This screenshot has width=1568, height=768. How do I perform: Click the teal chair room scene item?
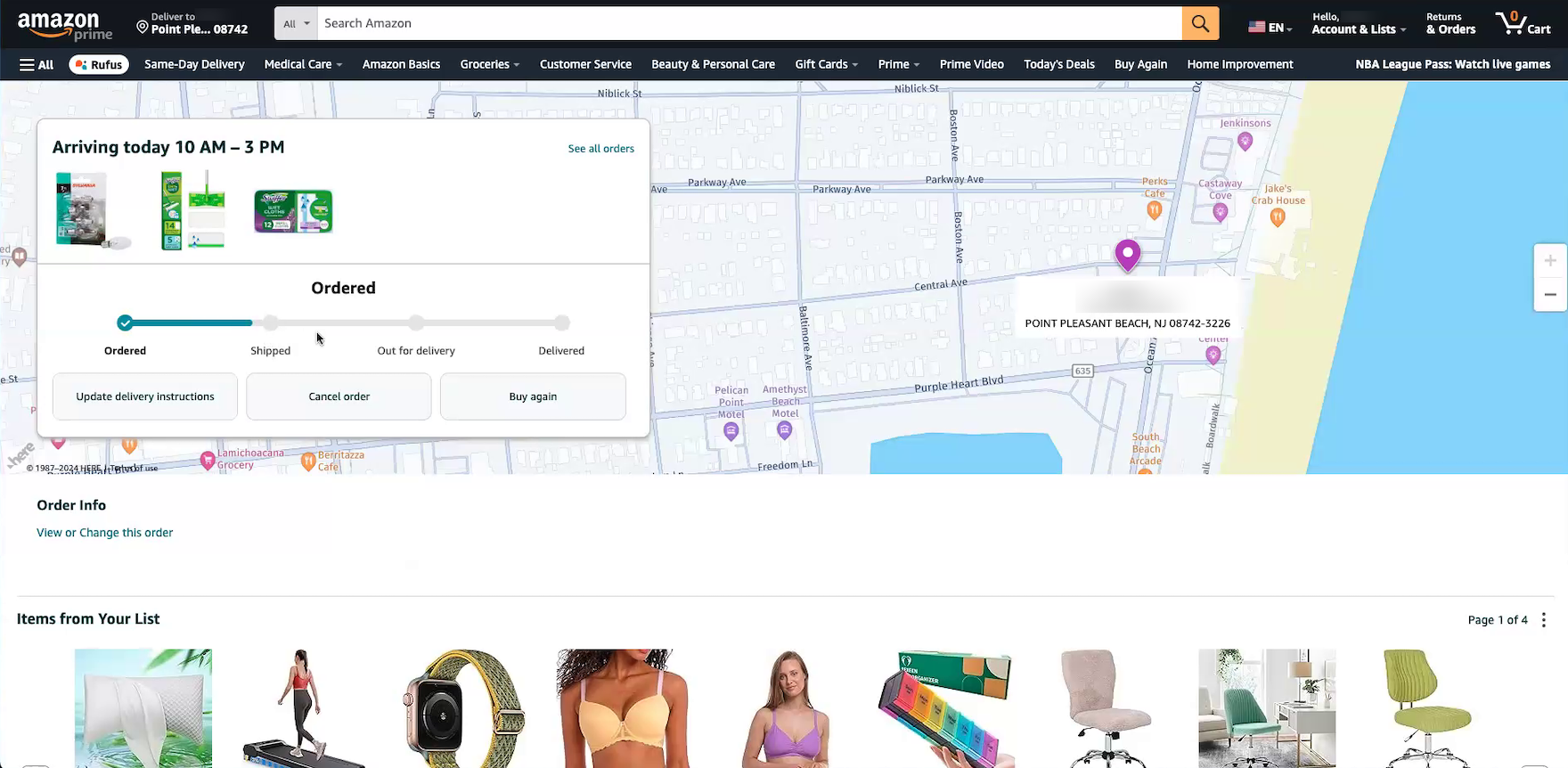(x=1267, y=708)
